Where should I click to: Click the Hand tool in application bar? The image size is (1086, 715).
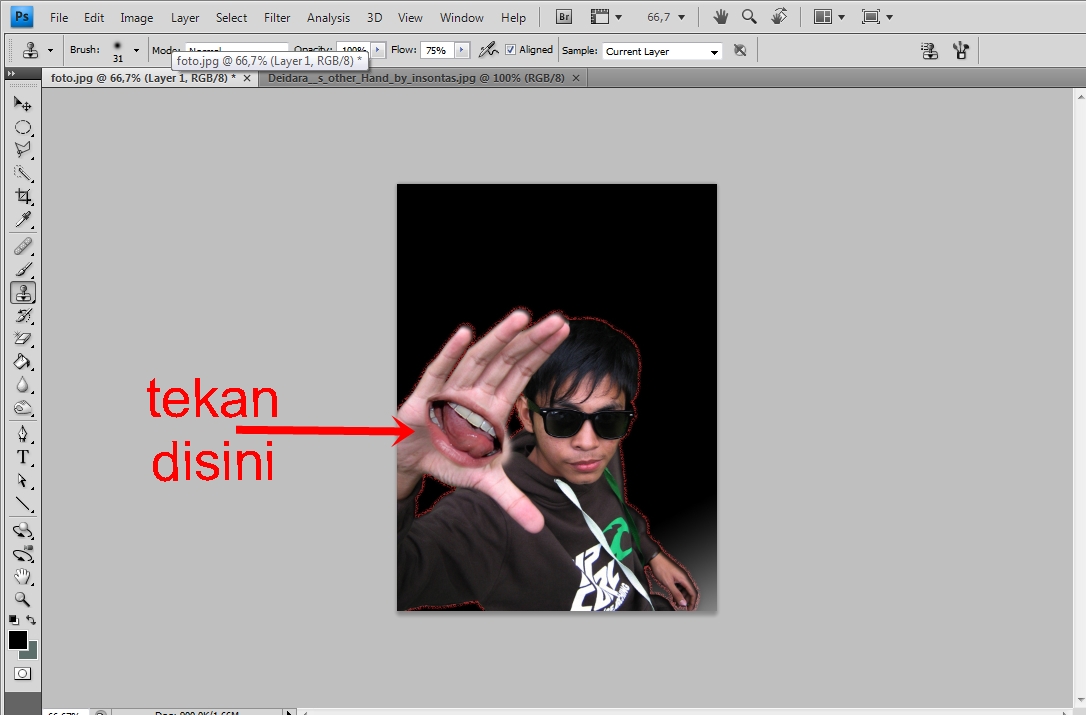click(720, 17)
